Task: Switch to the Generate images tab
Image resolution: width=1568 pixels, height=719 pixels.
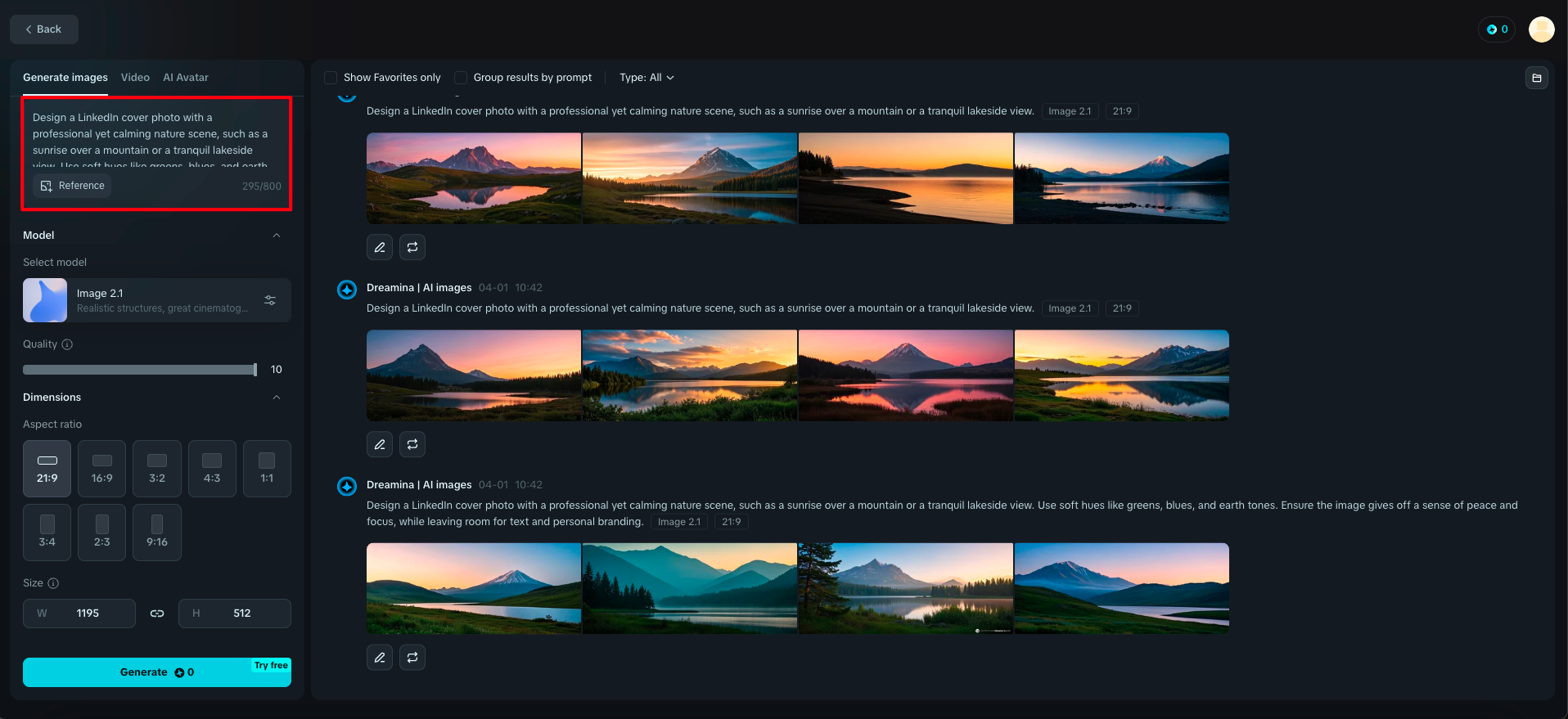Action: (65, 78)
